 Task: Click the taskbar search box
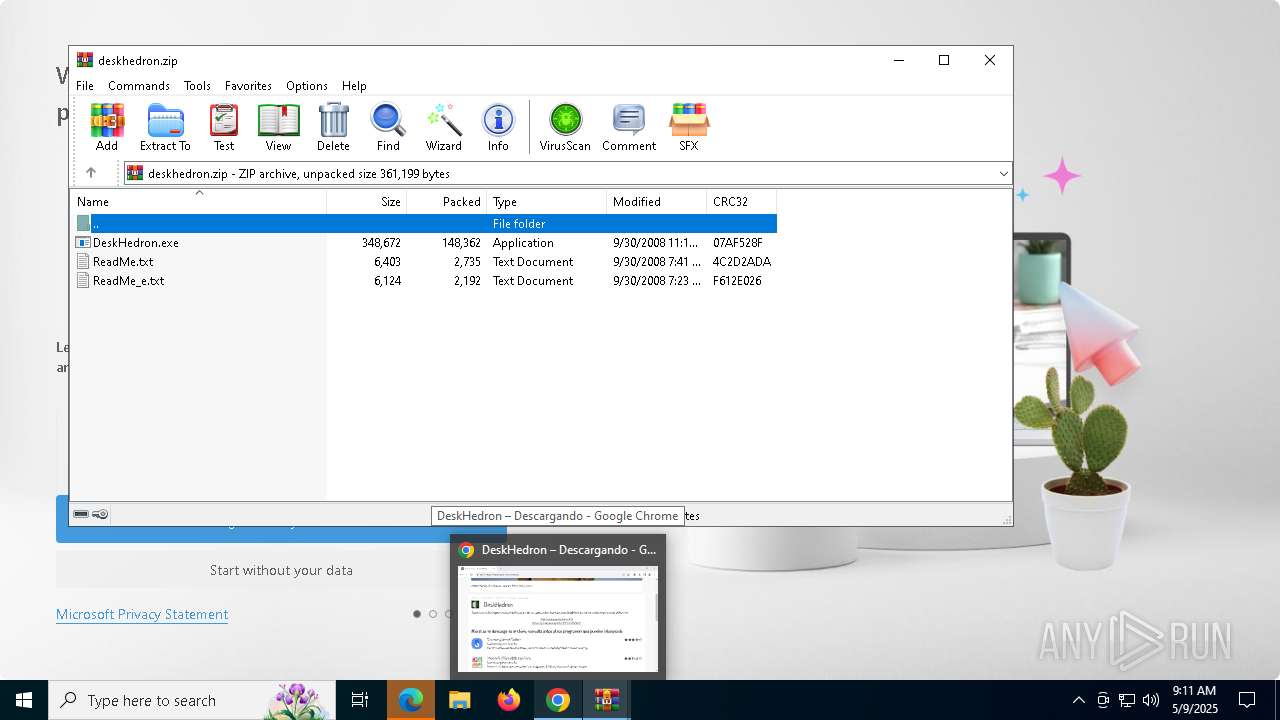click(192, 700)
